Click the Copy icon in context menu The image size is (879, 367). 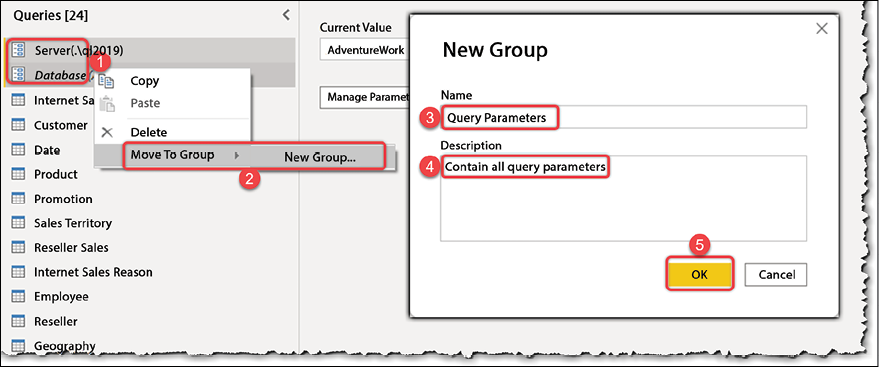pos(107,80)
